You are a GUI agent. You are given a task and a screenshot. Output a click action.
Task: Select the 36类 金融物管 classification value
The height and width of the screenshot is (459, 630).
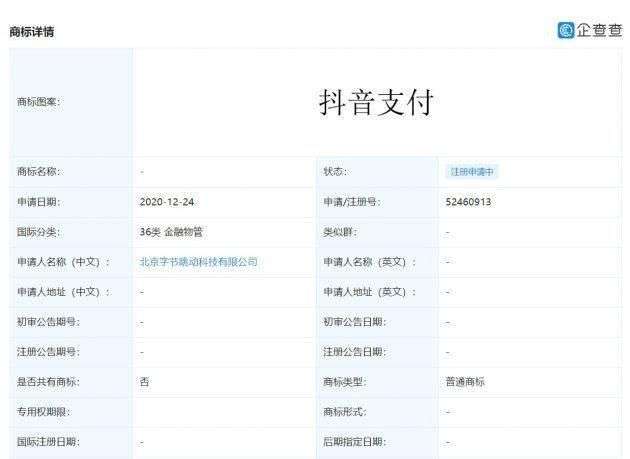coord(171,232)
